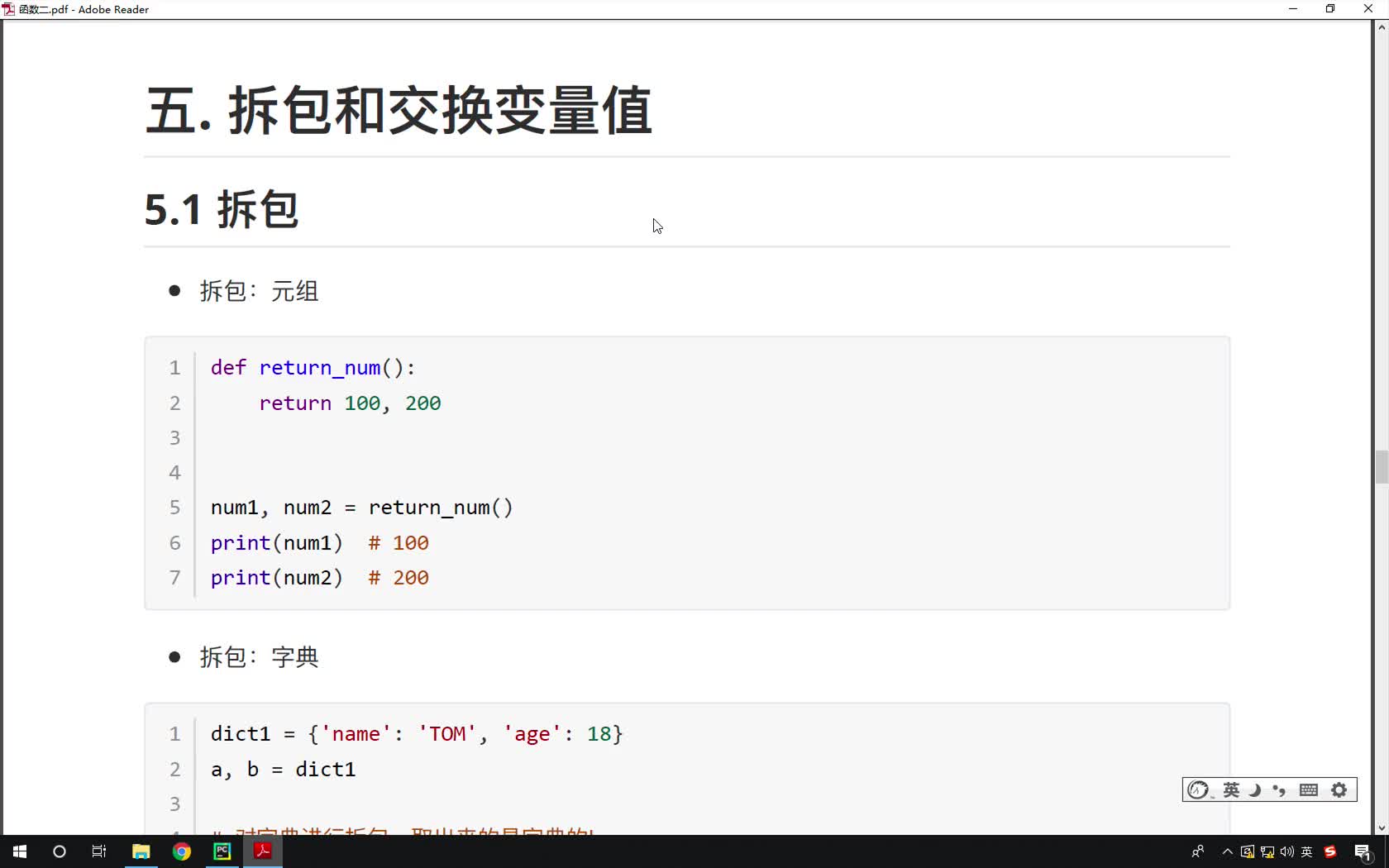Click code line def return_num():
The width and height of the screenshot is (1389, 868).
[313, 368]
